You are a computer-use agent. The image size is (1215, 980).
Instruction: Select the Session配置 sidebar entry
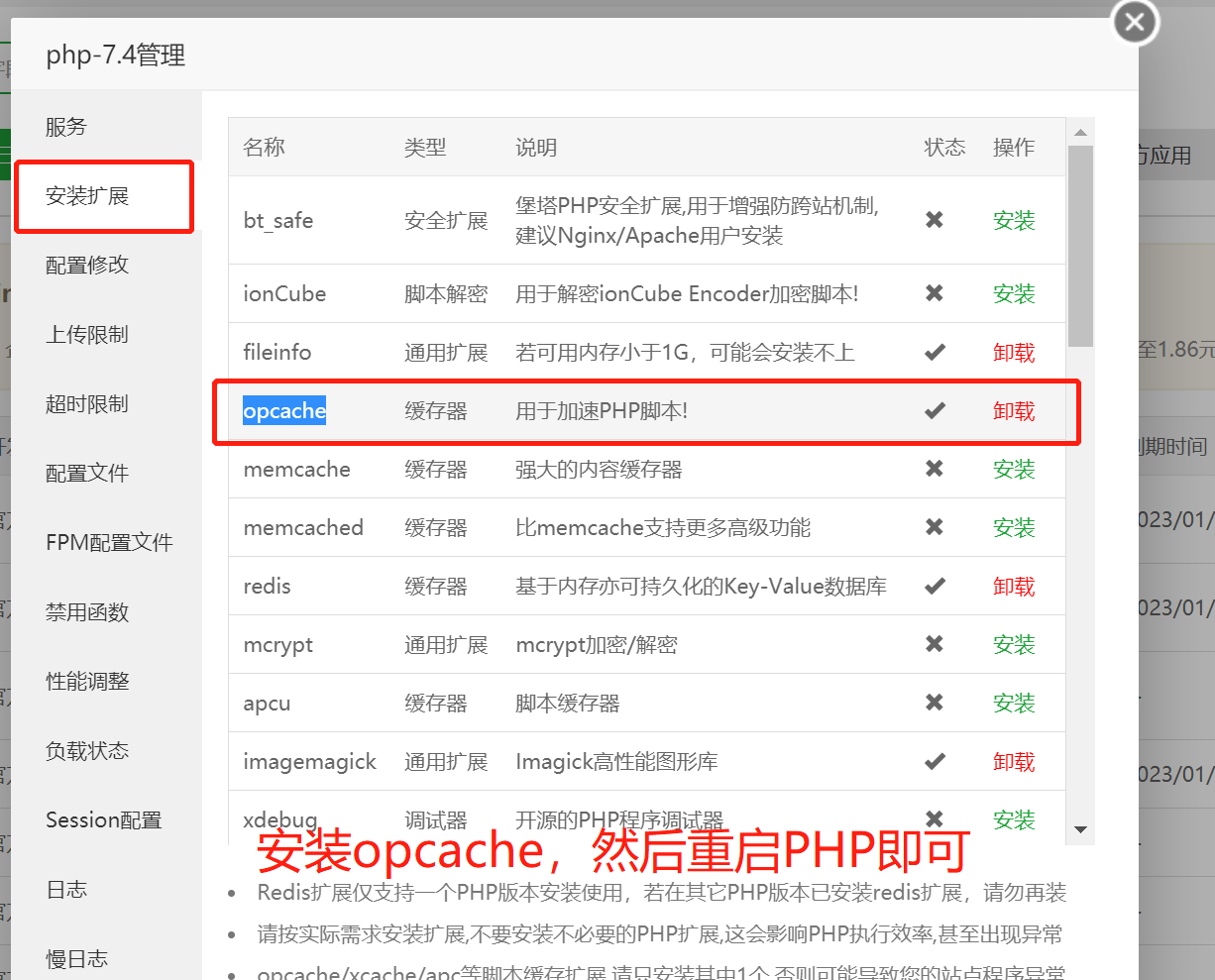tap(103, 819)
